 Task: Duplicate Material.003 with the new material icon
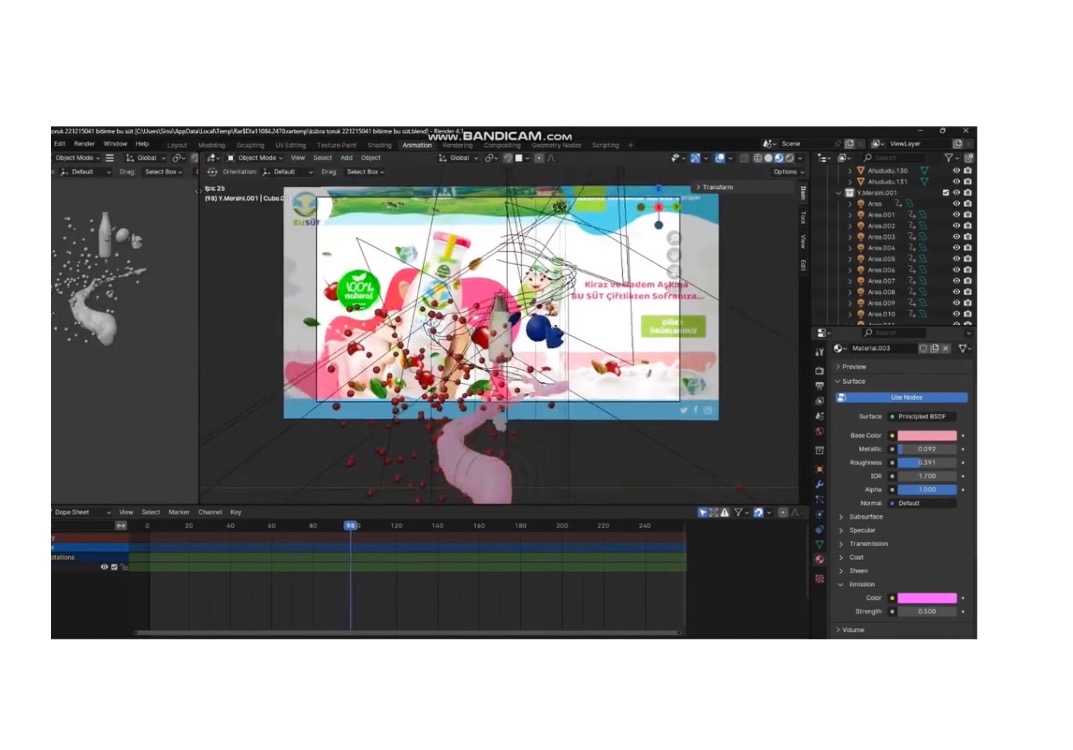tap(934, 348)
